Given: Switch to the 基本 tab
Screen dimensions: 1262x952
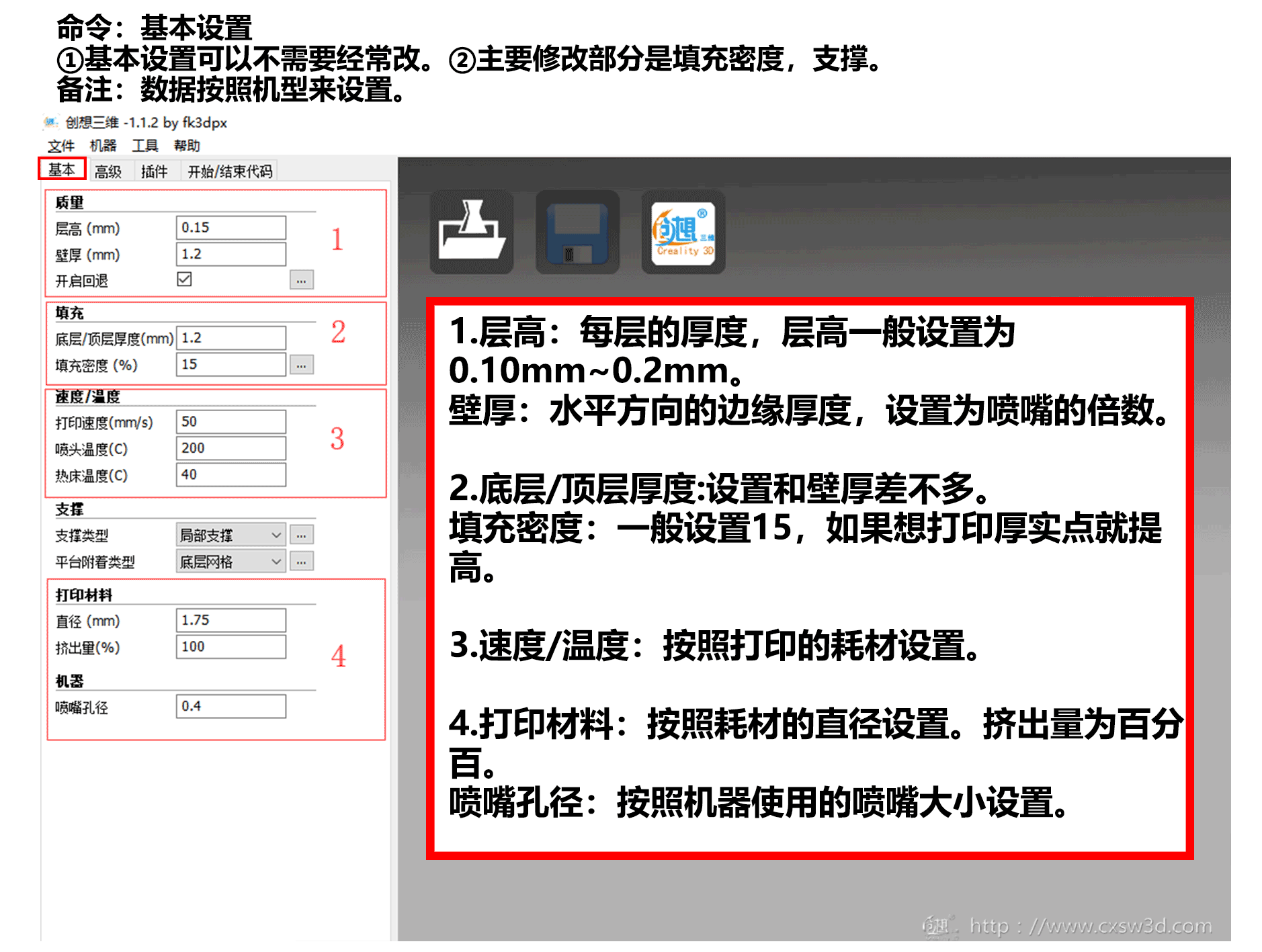Looking at the screenshot, I should (x=62, y=169).
